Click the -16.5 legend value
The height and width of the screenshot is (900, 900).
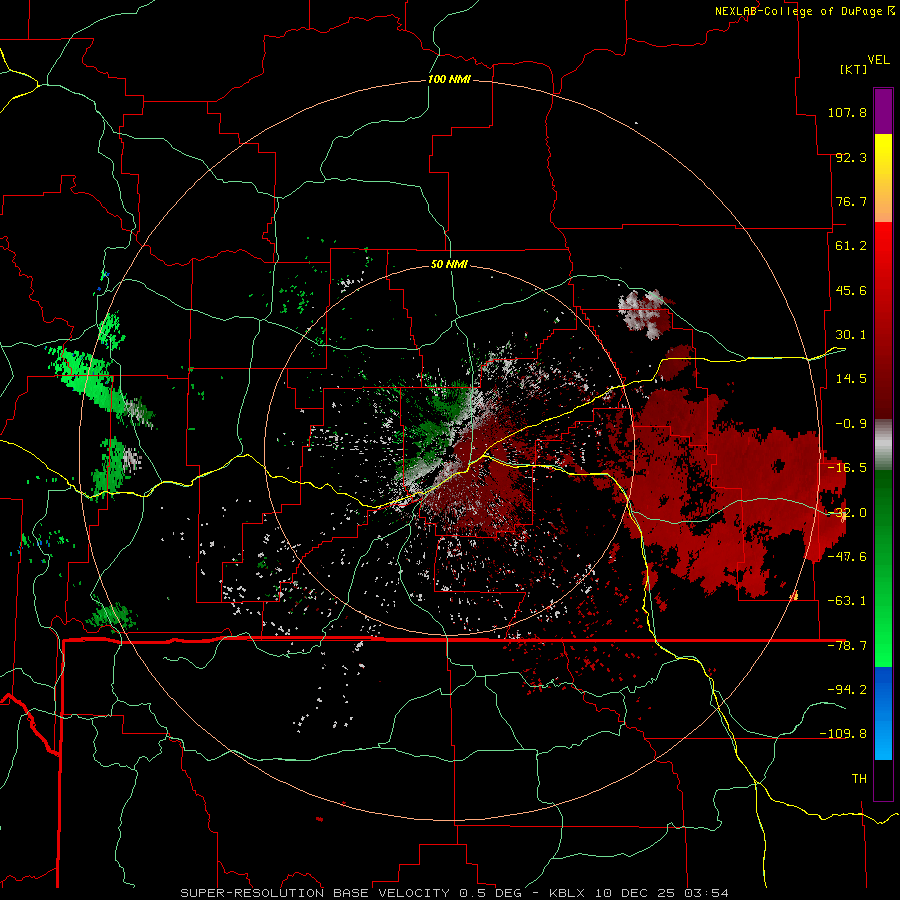pos(847,468)
